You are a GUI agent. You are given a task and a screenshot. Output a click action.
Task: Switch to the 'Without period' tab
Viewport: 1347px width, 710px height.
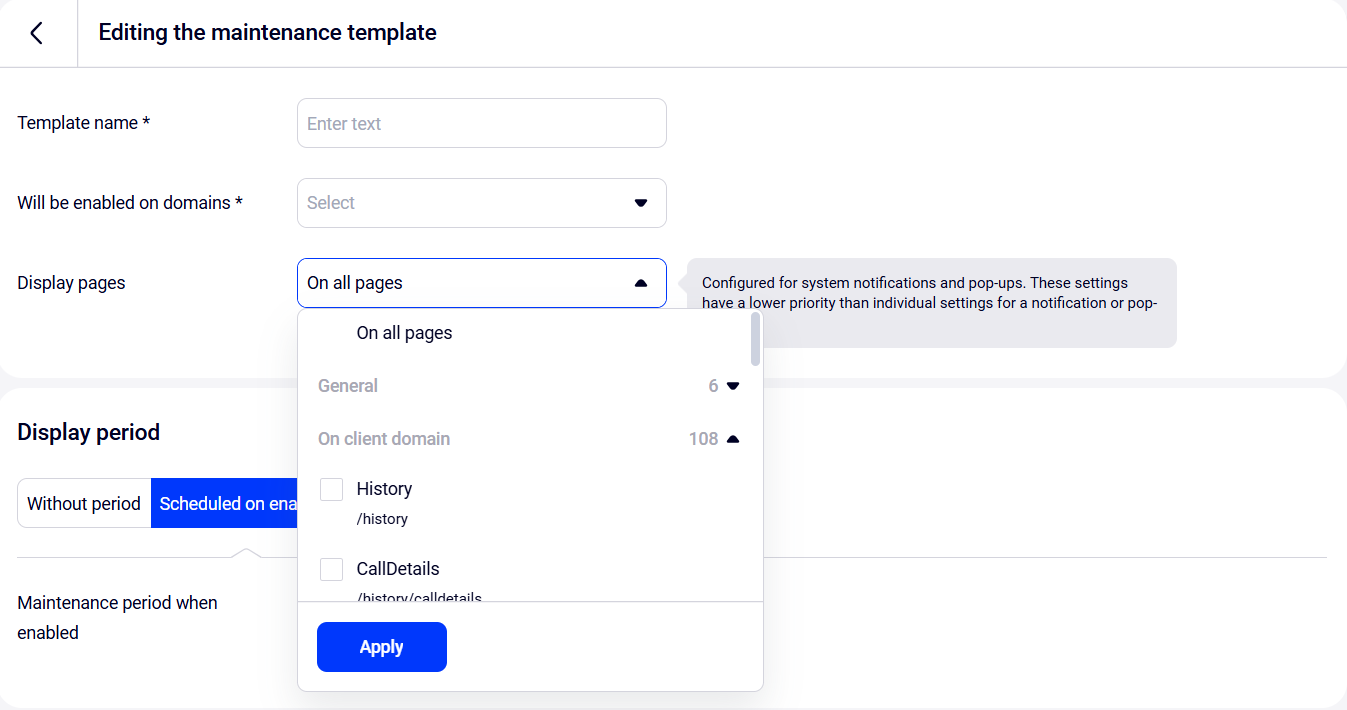tap(84, 503)
